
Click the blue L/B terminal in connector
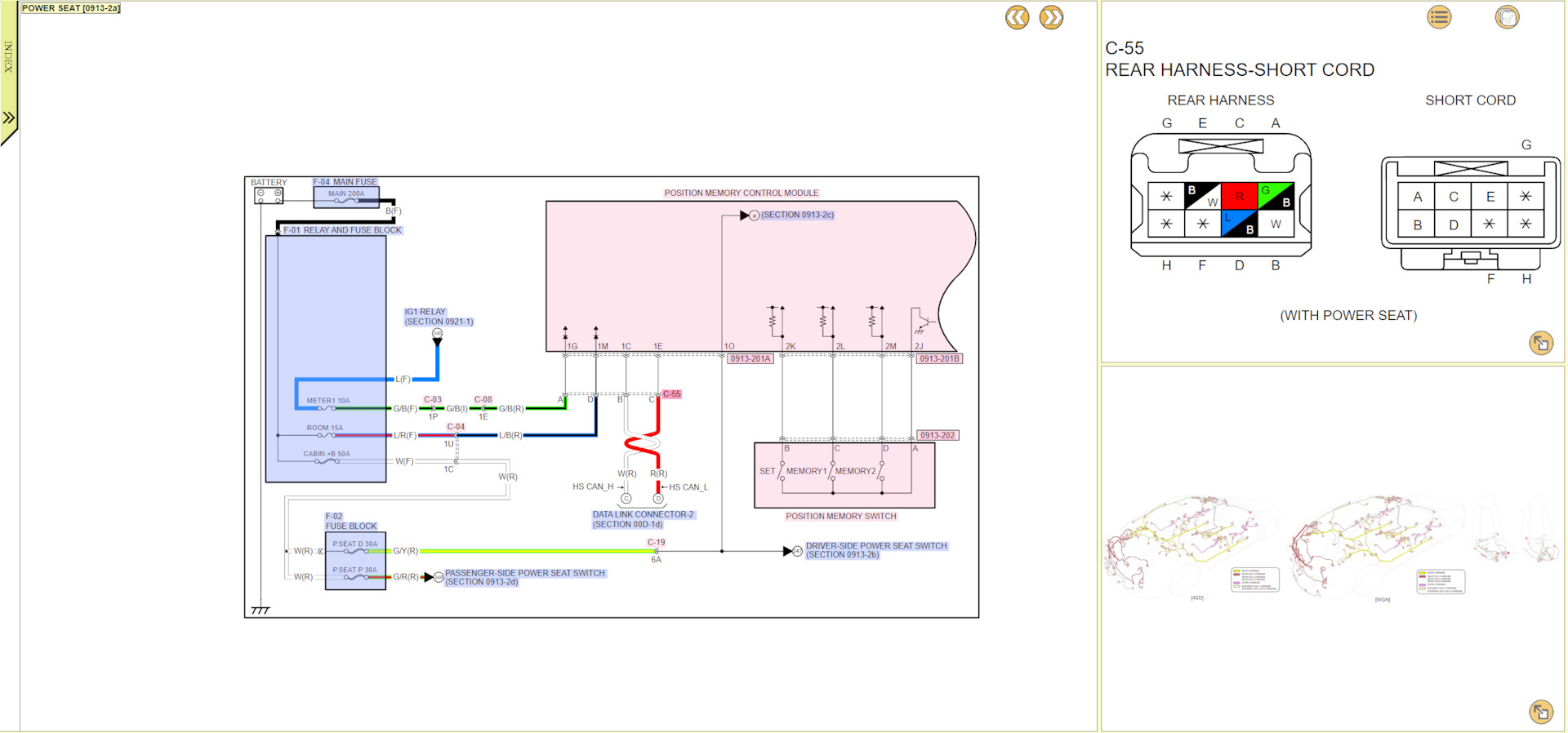[x=1239, y=224]
